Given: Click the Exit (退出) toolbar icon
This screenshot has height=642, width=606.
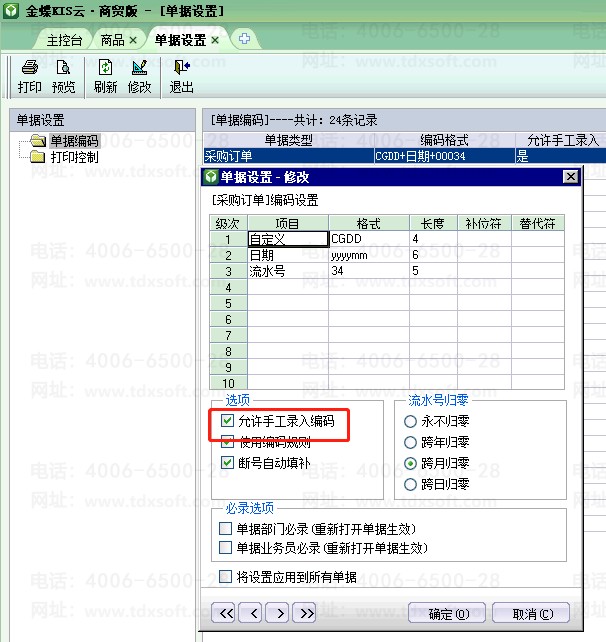Looking at the screenshot, I should [181, 76].
